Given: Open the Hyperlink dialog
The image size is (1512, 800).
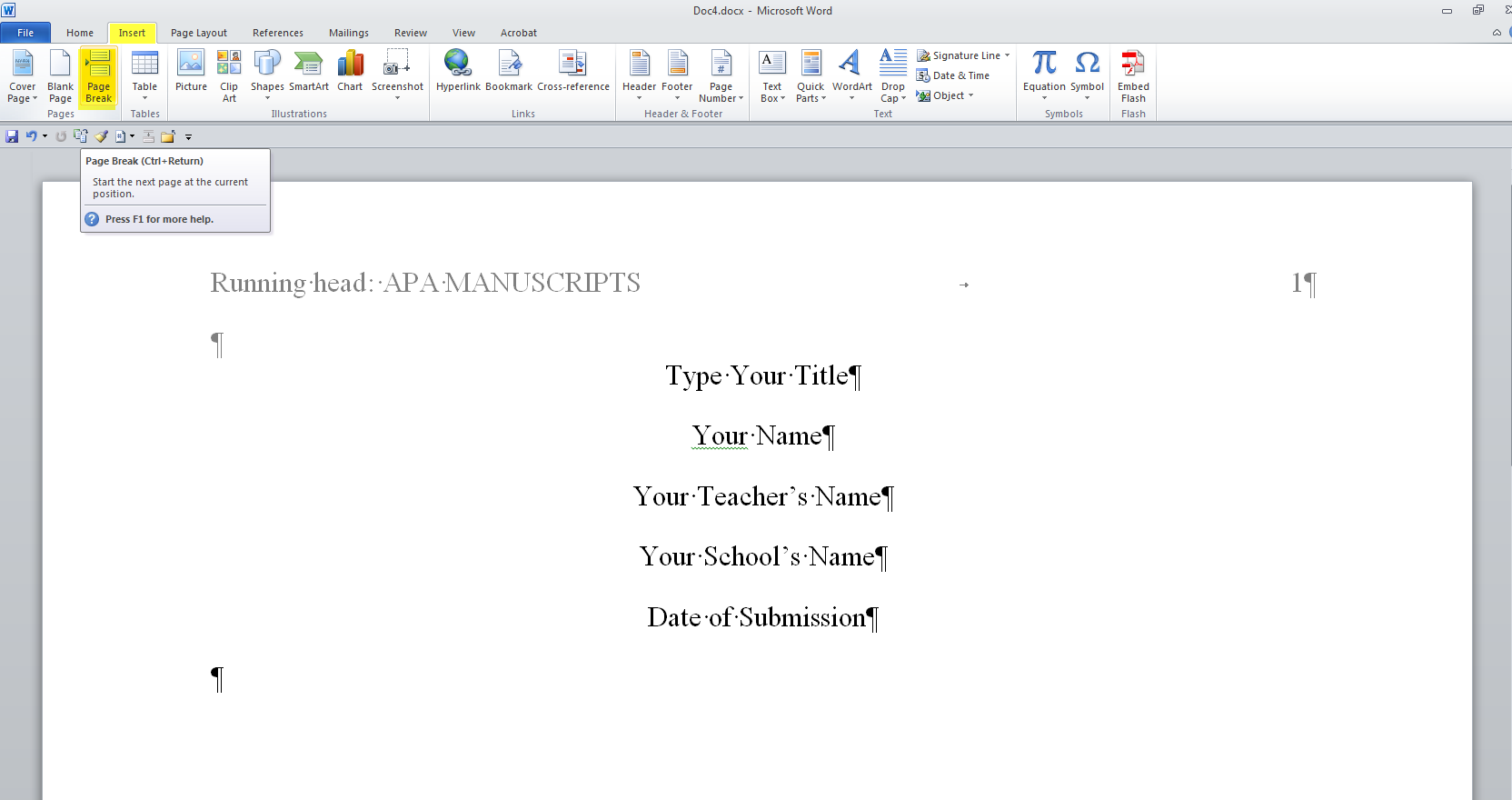Looking at the screenshot, I should [458, 72].
